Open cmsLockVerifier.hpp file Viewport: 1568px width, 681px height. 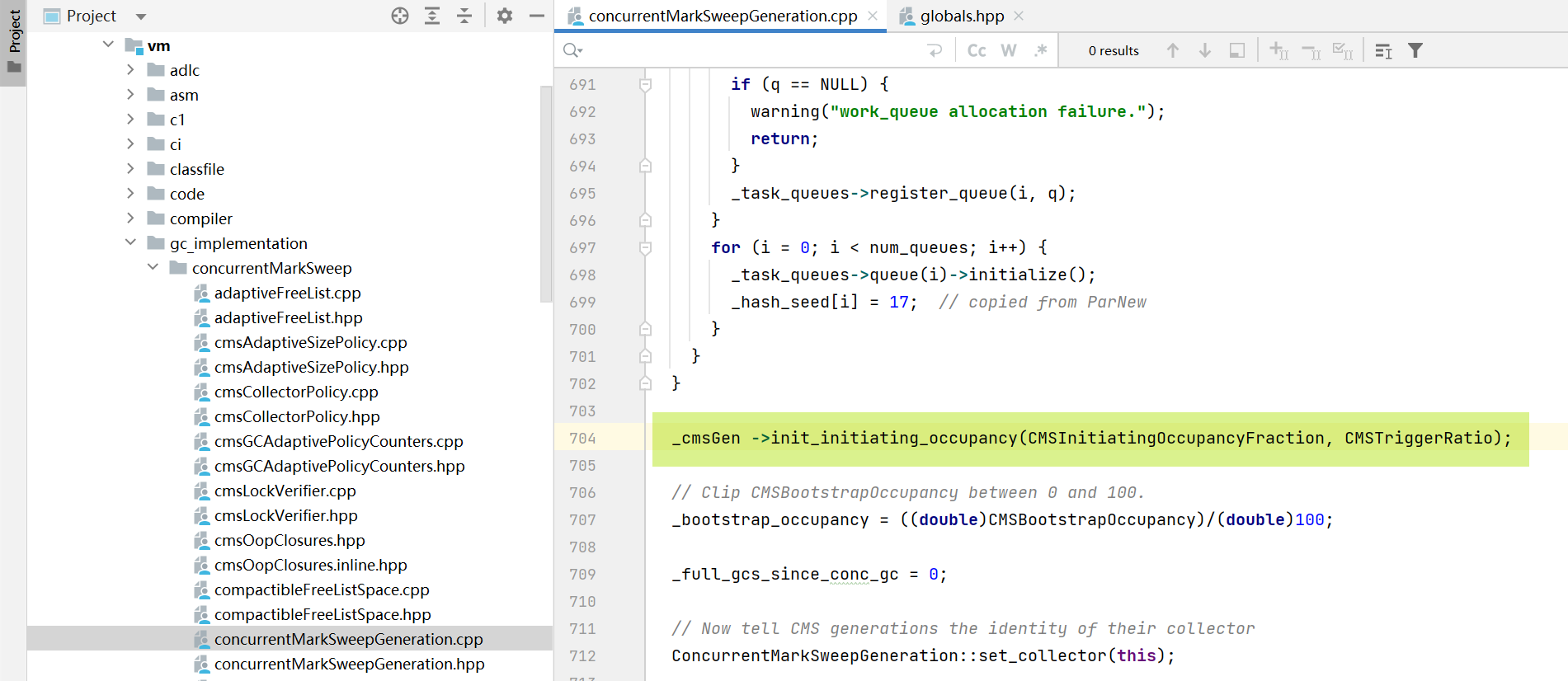pos(285,515)
